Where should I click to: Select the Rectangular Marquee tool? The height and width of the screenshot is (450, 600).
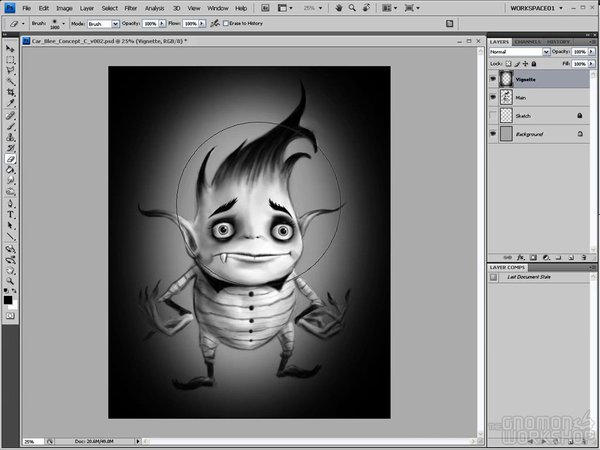[x=11, y=61]
